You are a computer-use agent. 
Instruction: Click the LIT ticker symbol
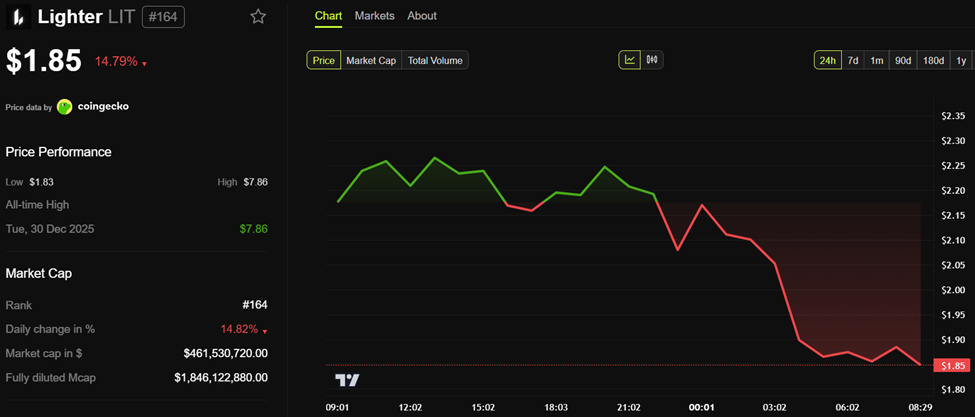[121, 17]
